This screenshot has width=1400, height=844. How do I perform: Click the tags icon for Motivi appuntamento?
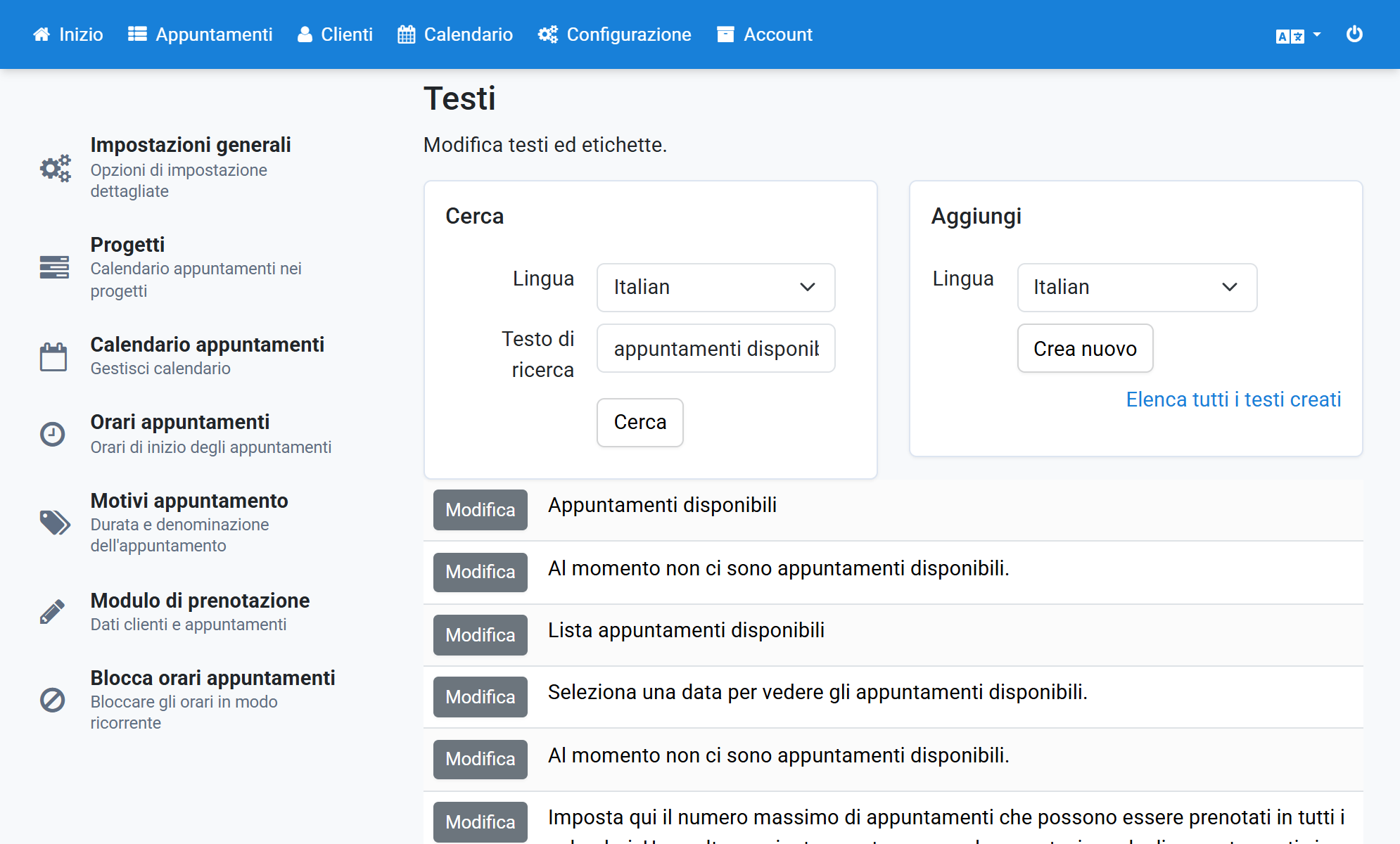[55, 523]
